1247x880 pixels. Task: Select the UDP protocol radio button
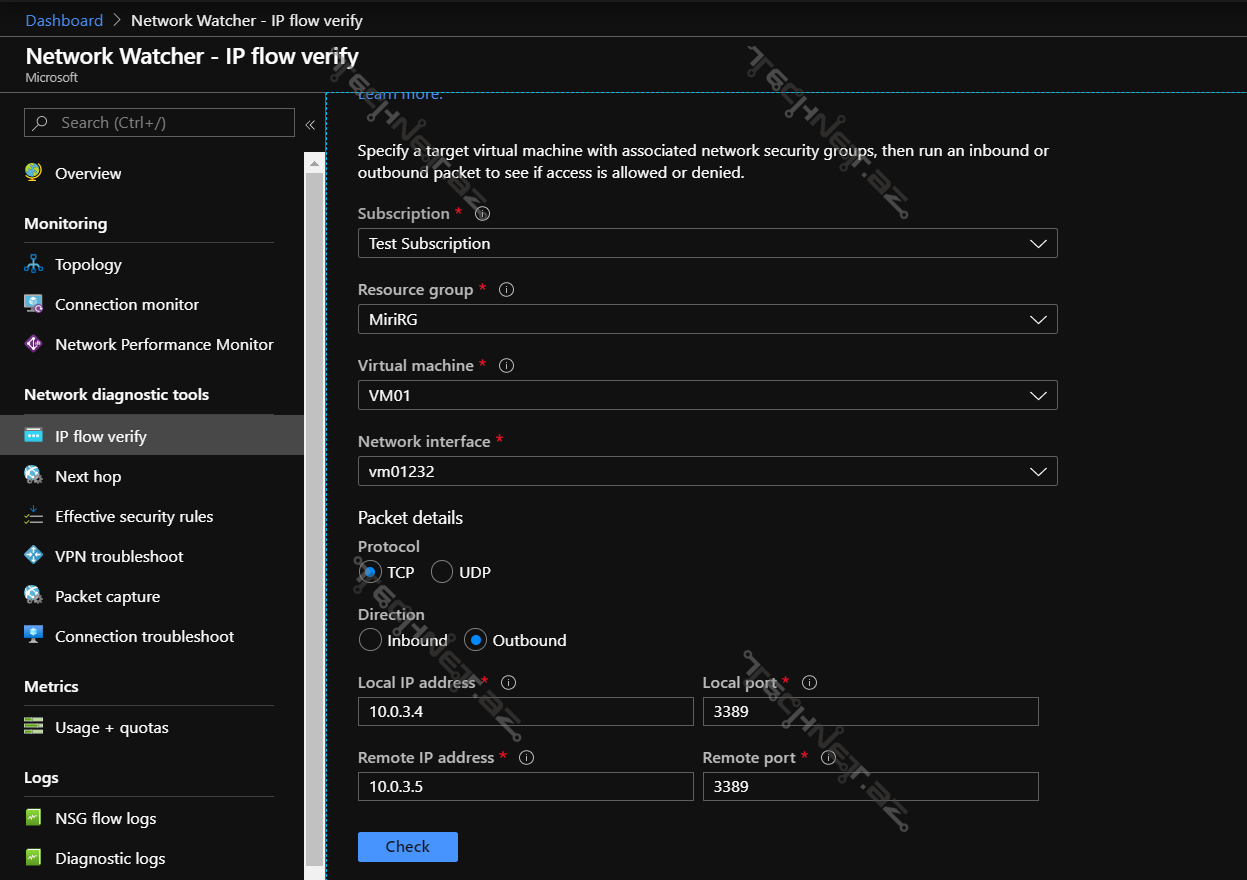[442, 572]
